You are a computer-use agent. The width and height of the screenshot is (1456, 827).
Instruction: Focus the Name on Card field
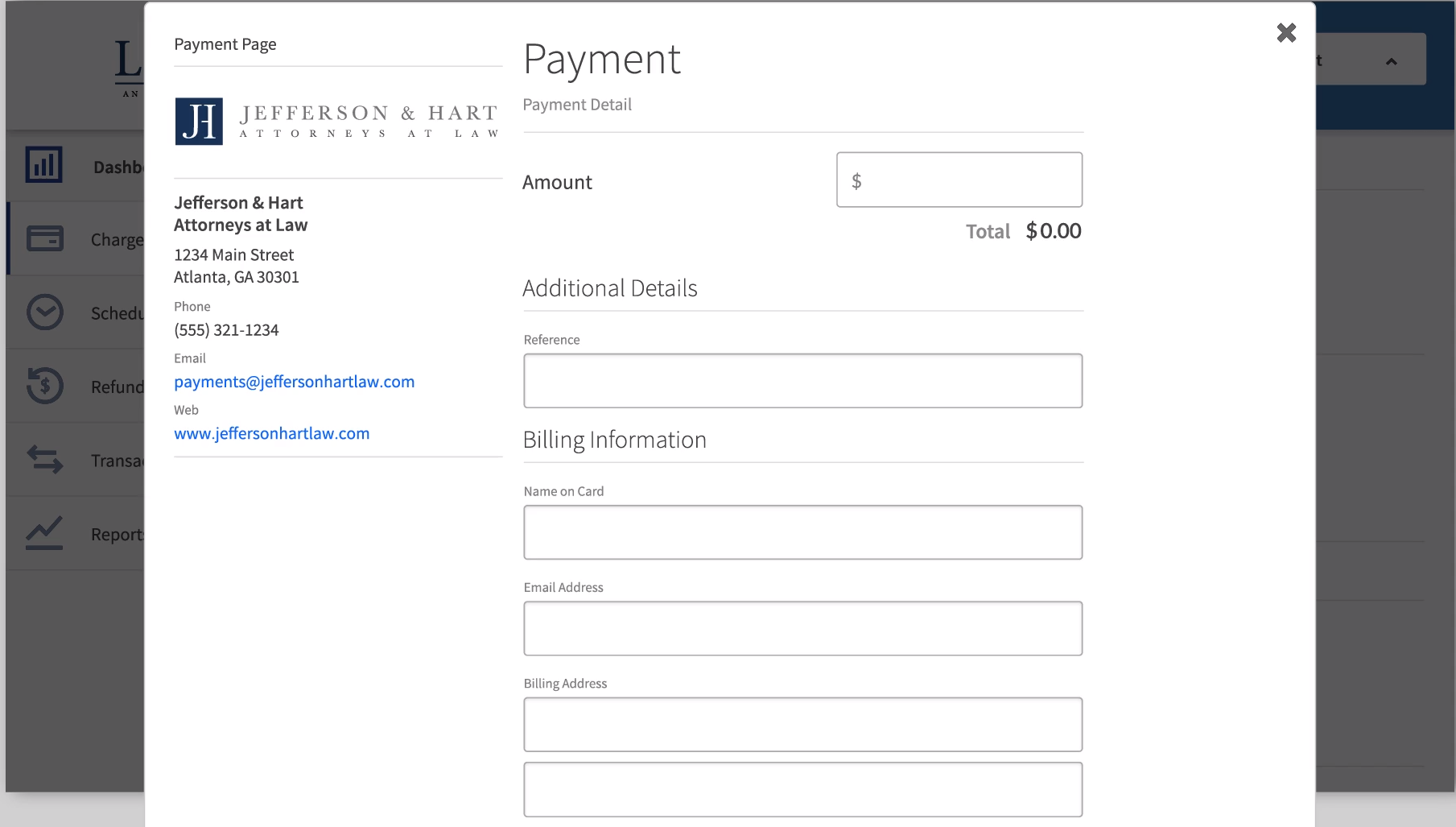[x=802, y=531]
